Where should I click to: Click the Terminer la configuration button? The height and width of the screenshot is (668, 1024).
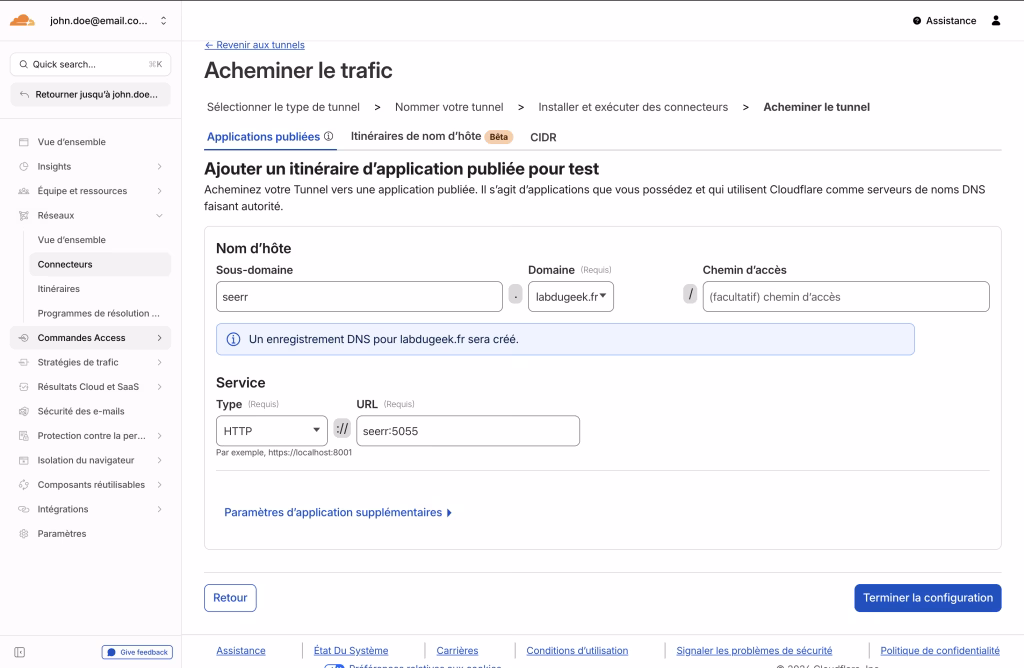pos(927,597)
